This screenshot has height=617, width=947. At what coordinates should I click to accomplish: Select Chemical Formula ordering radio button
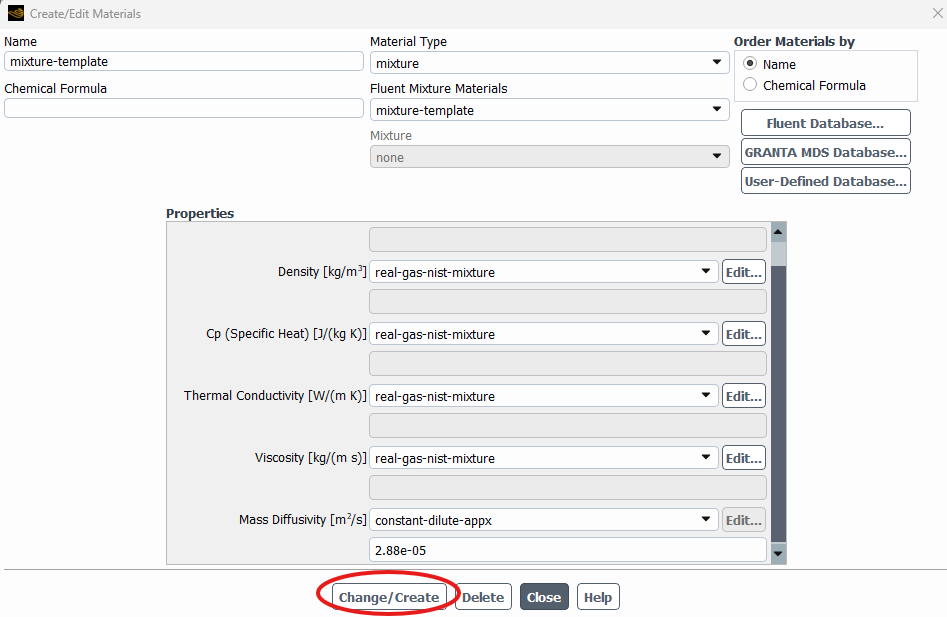[x=750, y=85]
